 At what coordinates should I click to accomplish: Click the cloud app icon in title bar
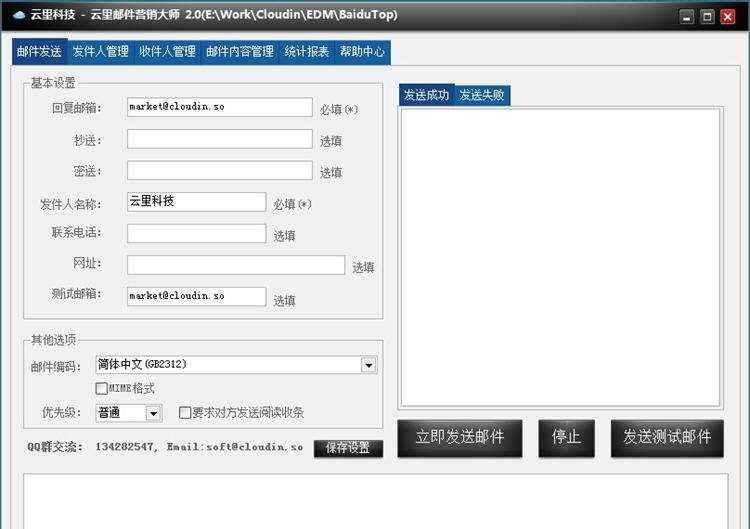click(19, 15)
